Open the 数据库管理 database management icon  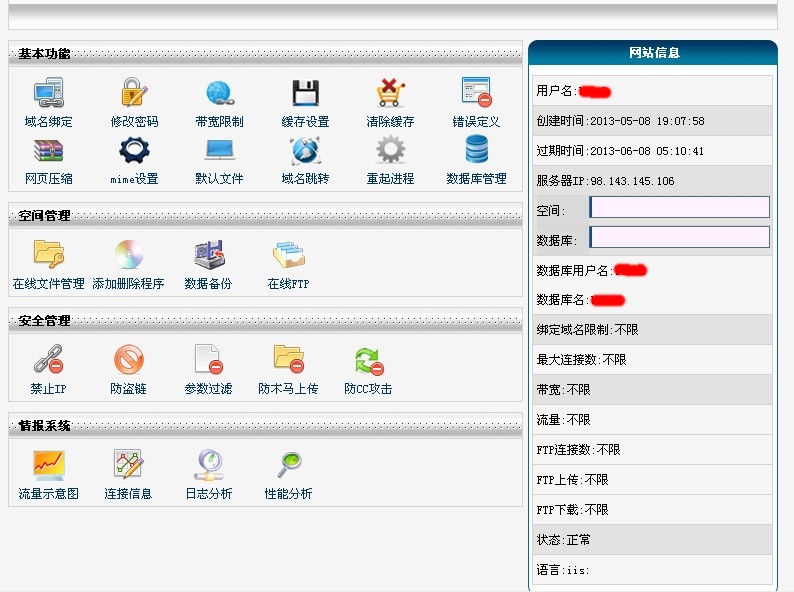(476, 151)
